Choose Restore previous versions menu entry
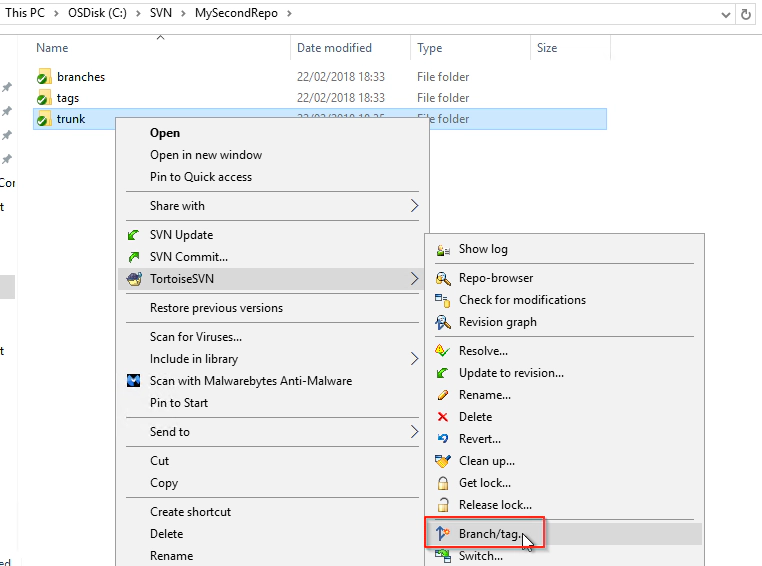 216,308
